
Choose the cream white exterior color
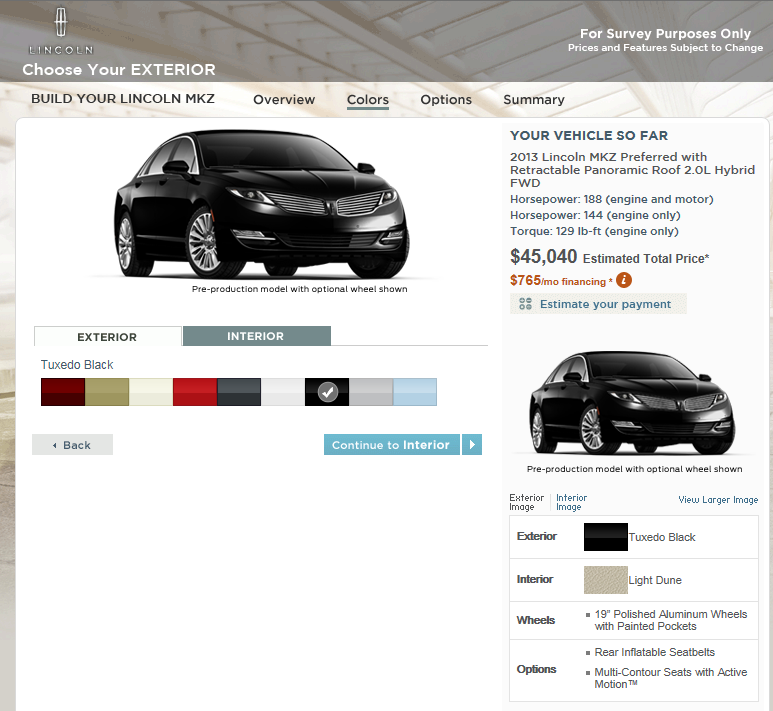151,392
